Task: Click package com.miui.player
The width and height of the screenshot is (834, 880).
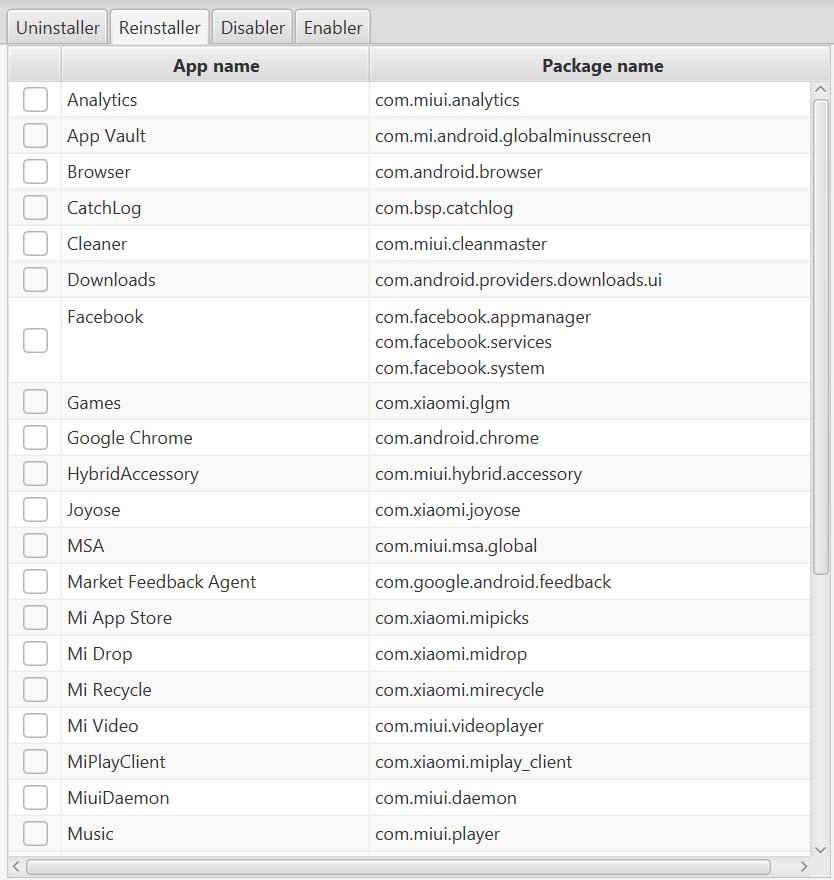Action: point(437,833)
